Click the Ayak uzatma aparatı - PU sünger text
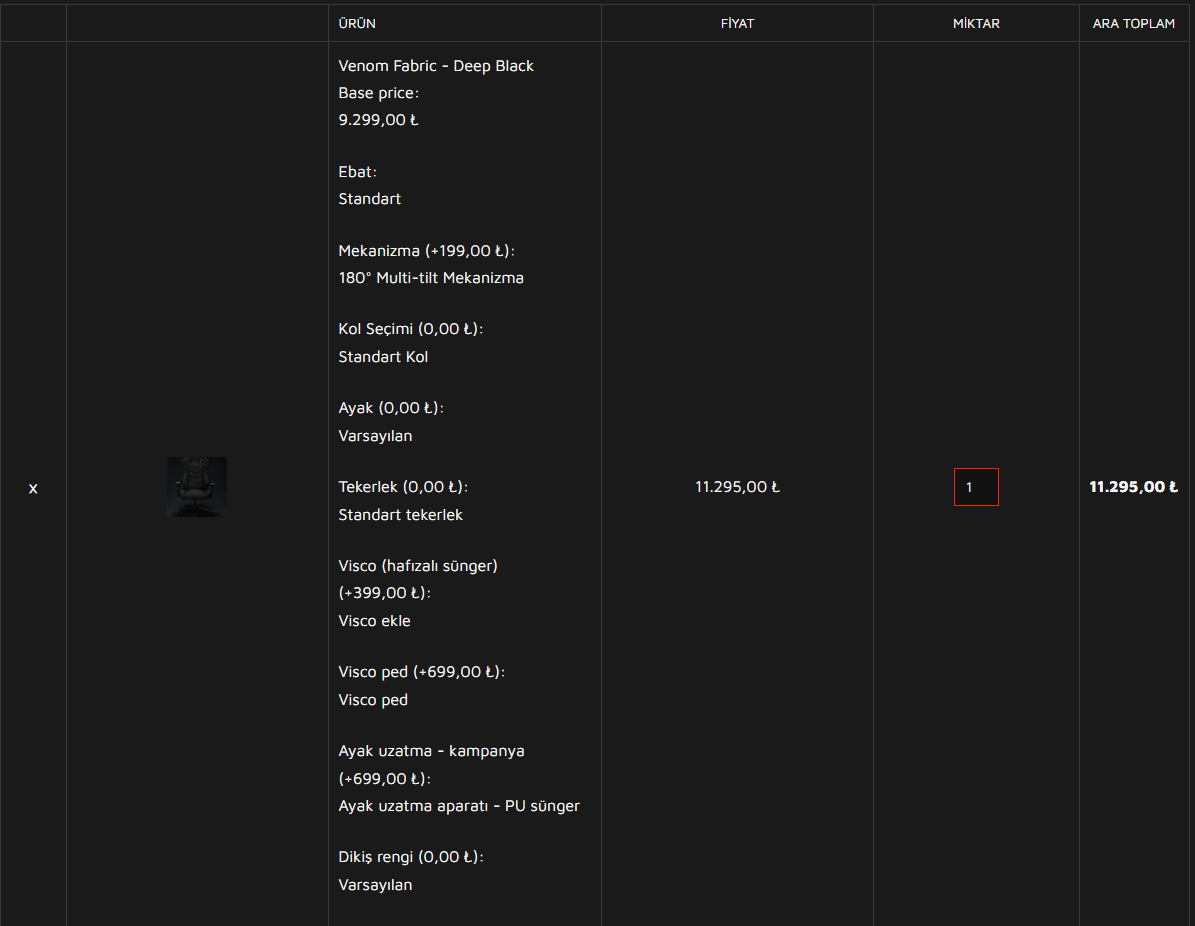Screen dimensions: 1195x926 pyautogui.click(x=459, y=806)
